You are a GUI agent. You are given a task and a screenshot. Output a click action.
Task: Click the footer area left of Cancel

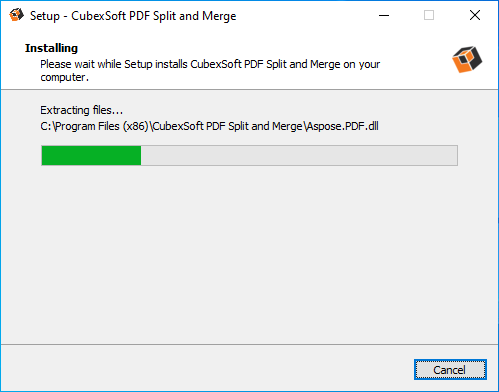[x=207, y=368]
